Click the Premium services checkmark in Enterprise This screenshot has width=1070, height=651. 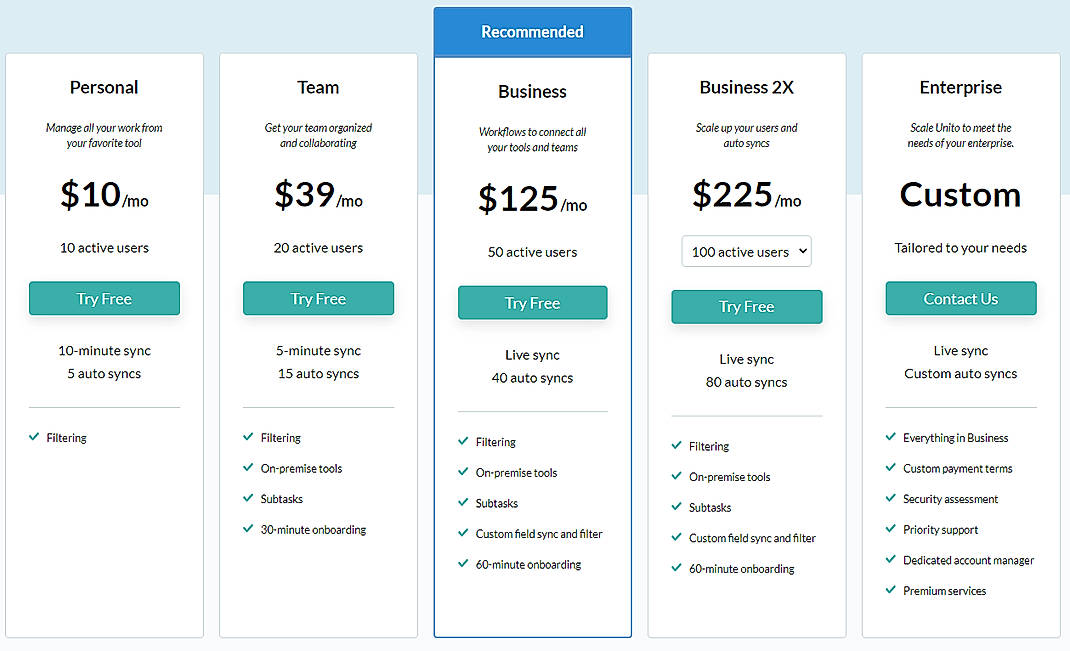tap(890, 590)
